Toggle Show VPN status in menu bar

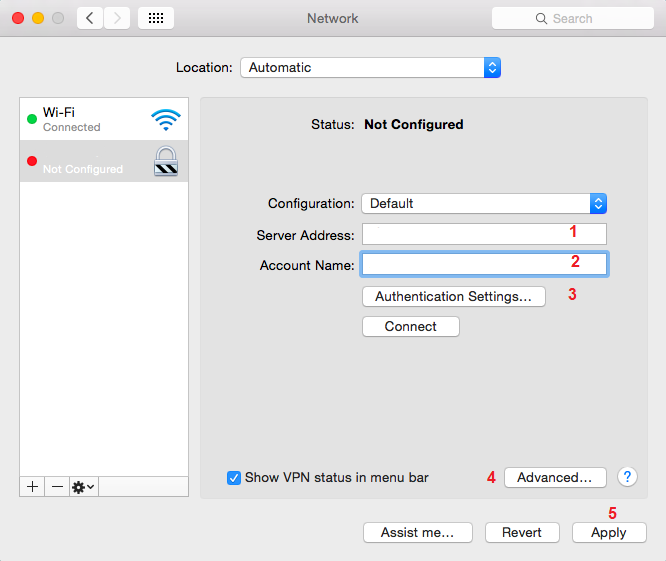coord(234,477)
